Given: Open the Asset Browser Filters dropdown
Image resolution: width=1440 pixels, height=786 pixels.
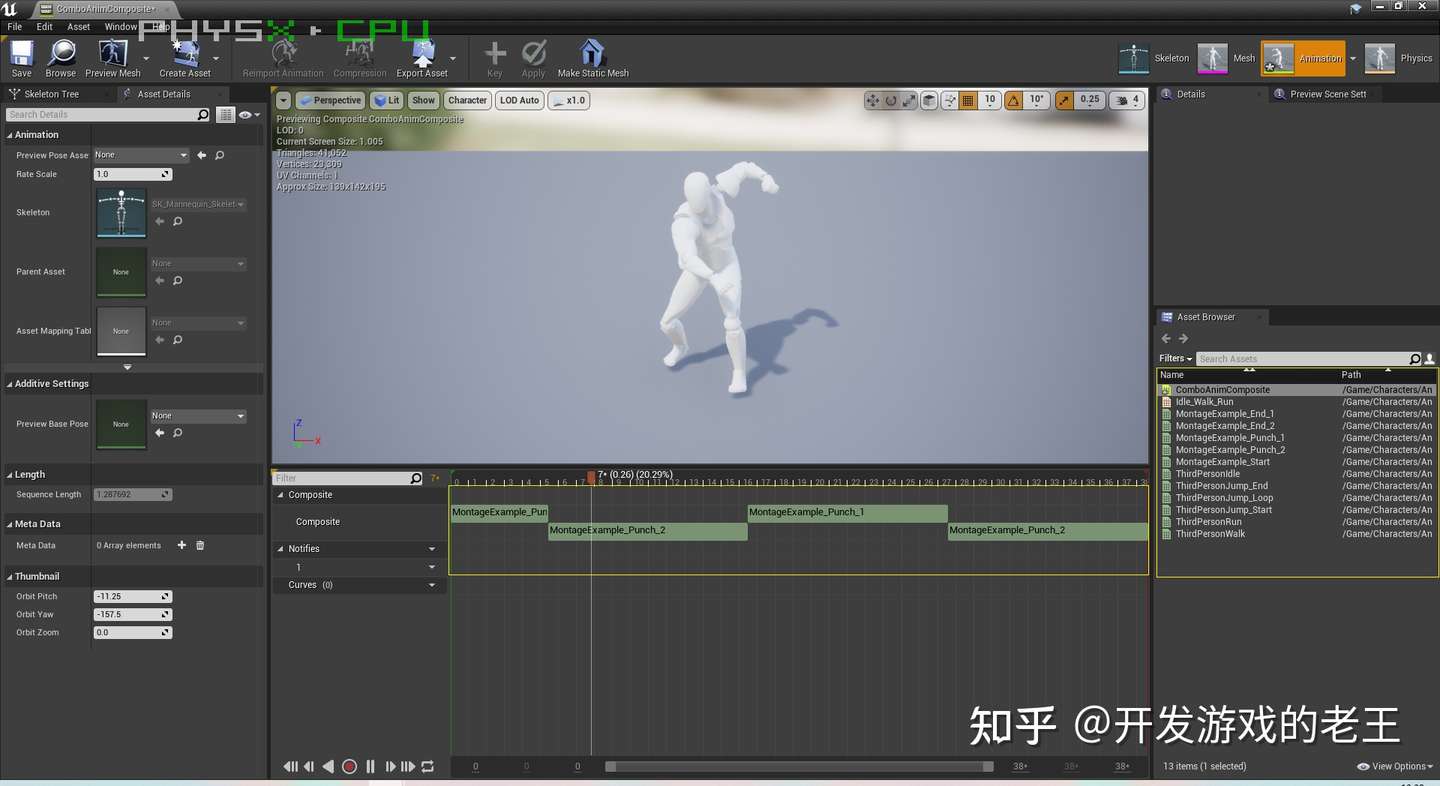Looking at the screenshot, I should [x=1176, y=358].
